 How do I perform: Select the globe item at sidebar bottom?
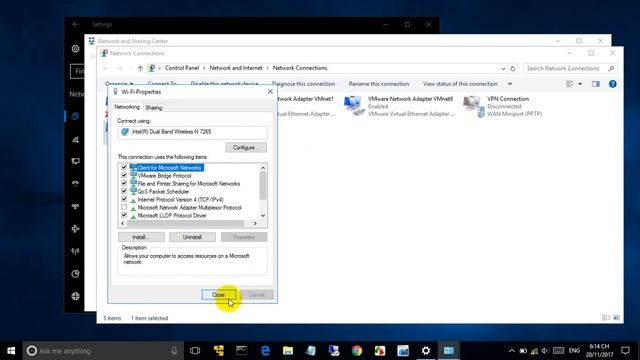(x=76, y=296)
